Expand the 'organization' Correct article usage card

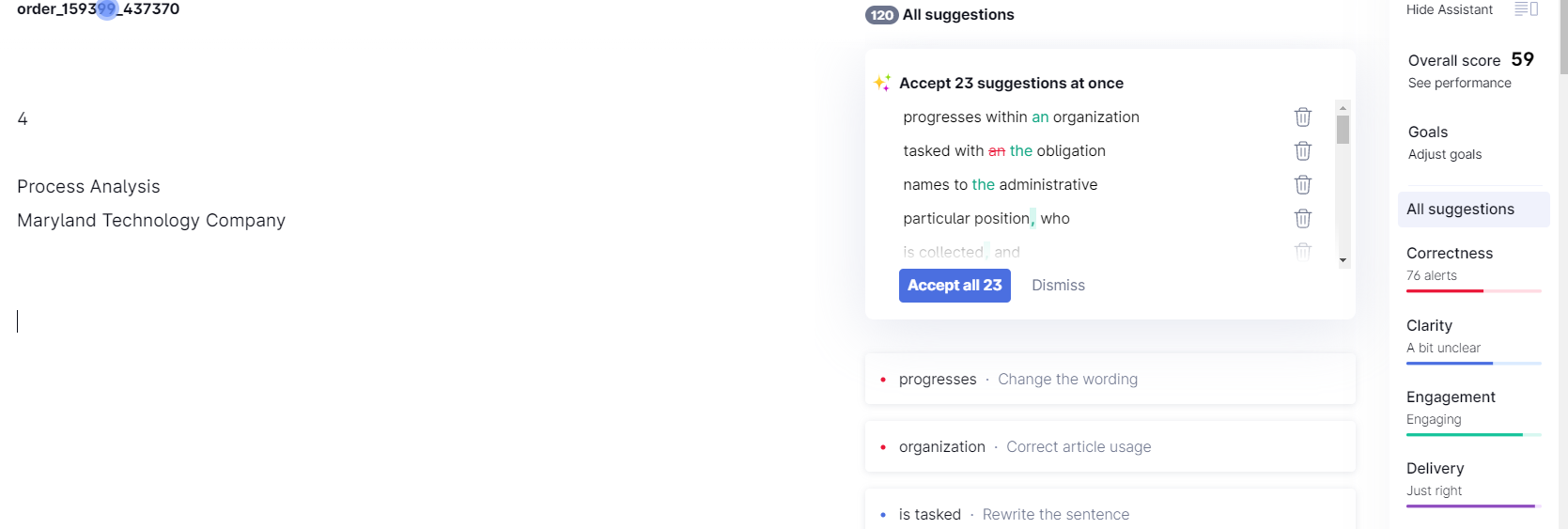pyautogui.click(x=1110, y=446)
